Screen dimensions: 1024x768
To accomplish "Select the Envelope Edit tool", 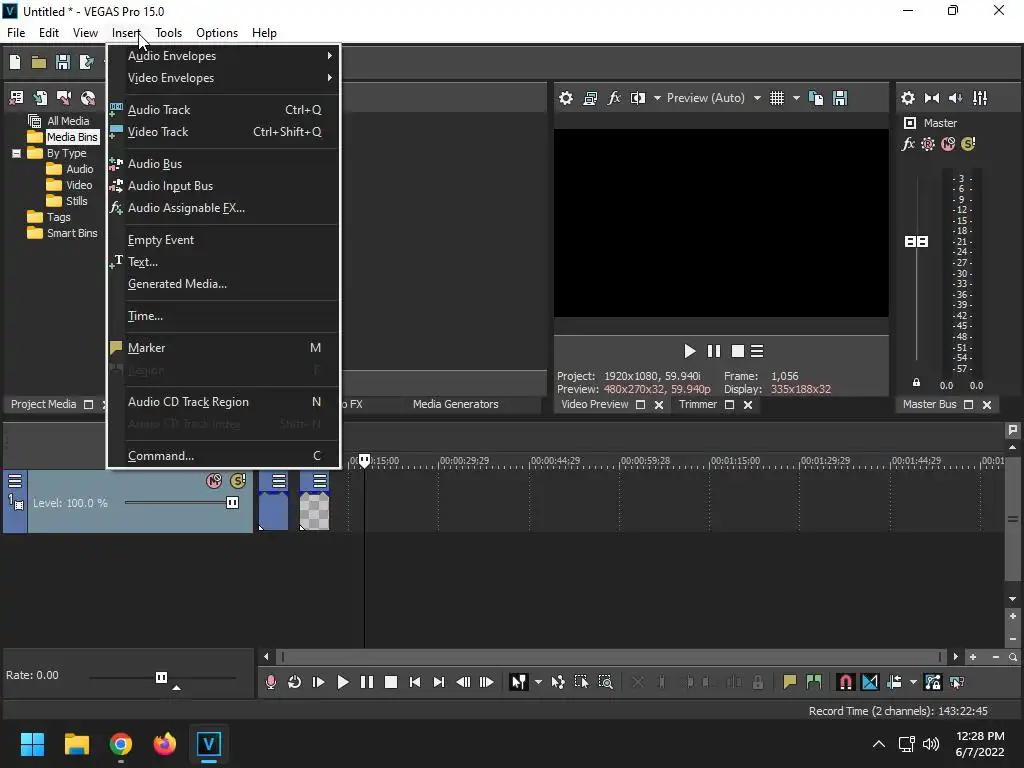I will [558, 682].
